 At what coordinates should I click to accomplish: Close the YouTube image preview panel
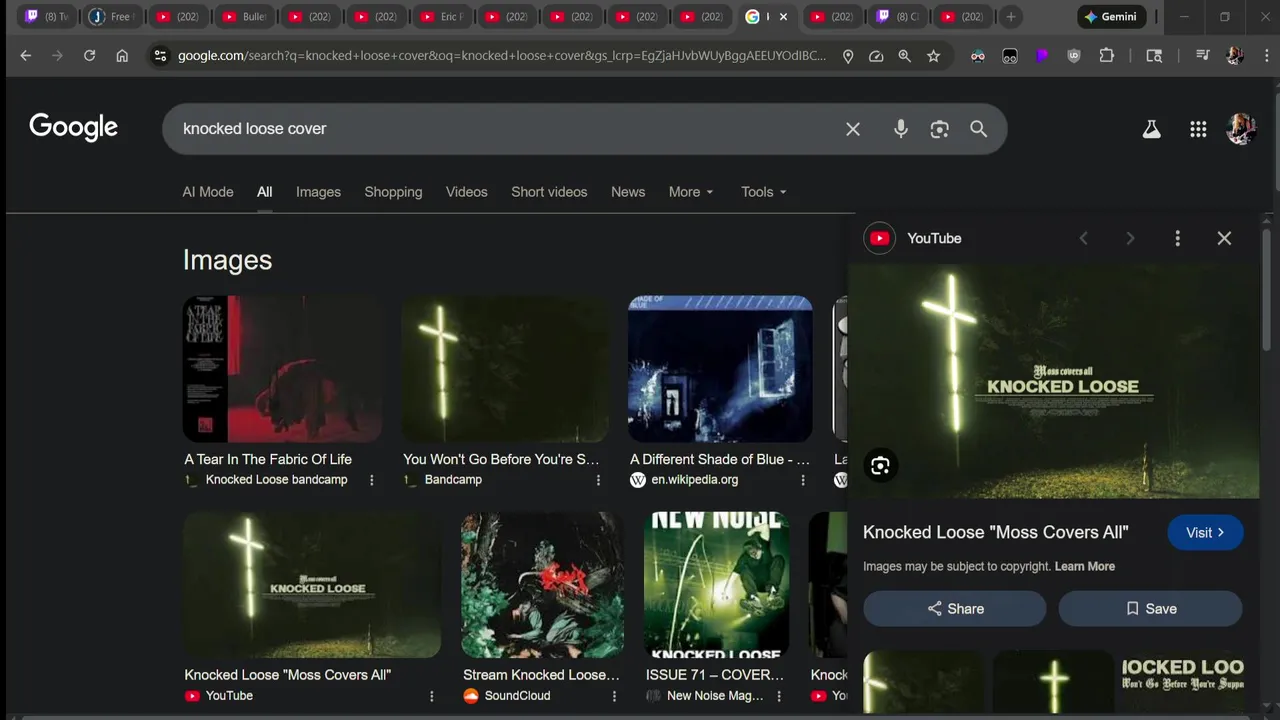[1224, 238]
